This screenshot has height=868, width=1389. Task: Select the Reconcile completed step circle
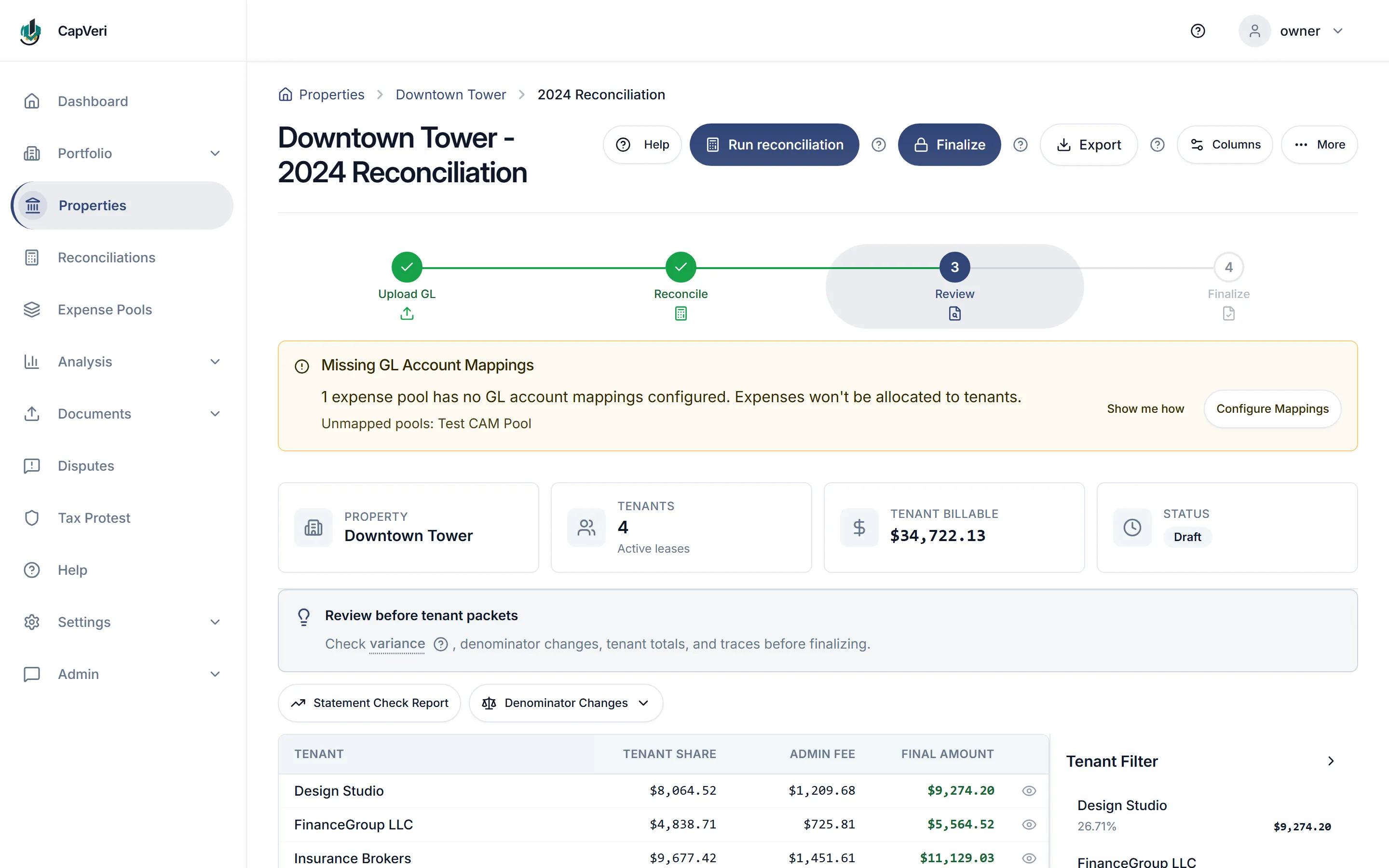tap(681, 267)
